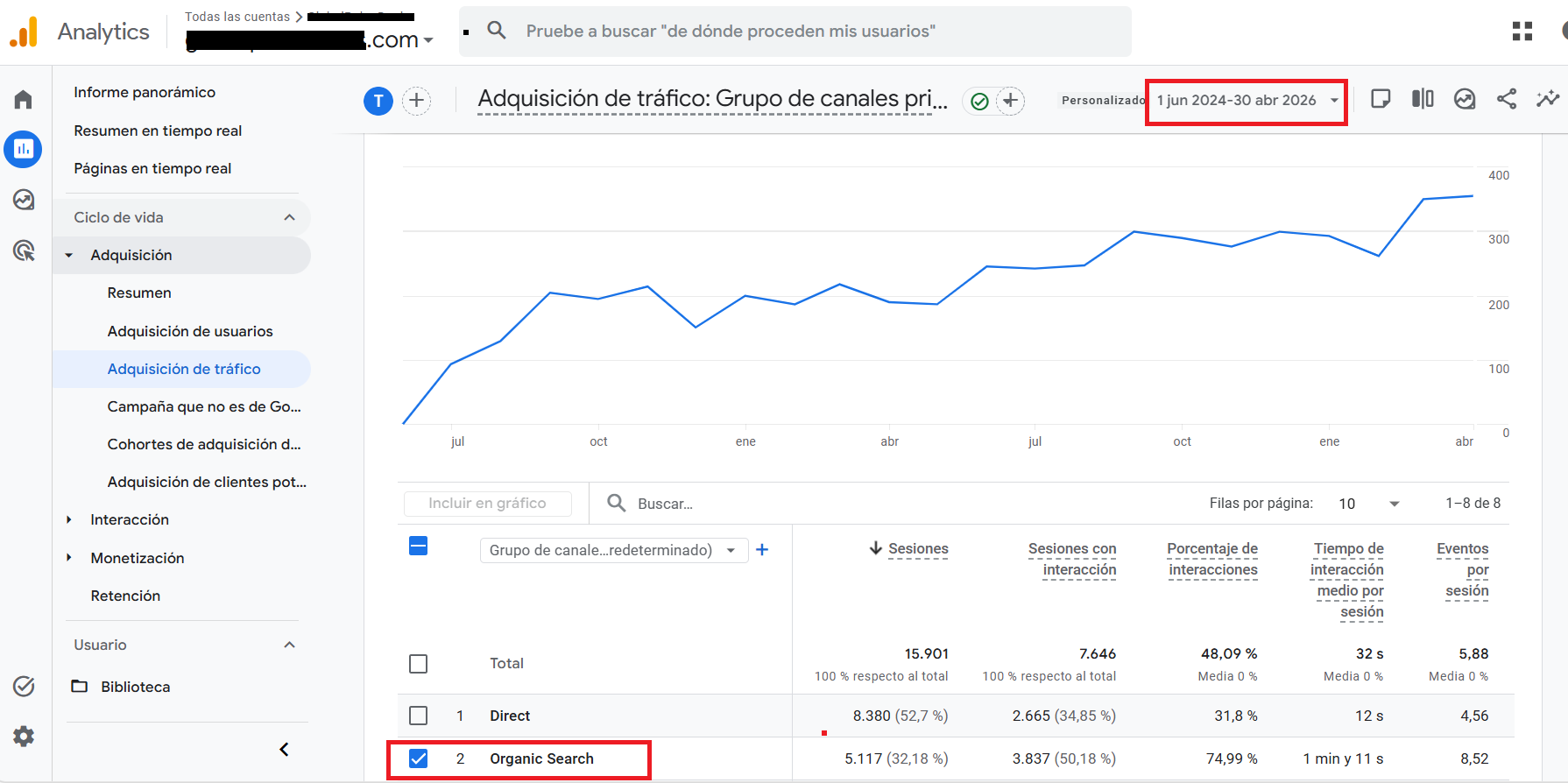Open Biblioteca
This screenshot has height=783, width=1568.
pyautogui.click(x=135, y=687)
